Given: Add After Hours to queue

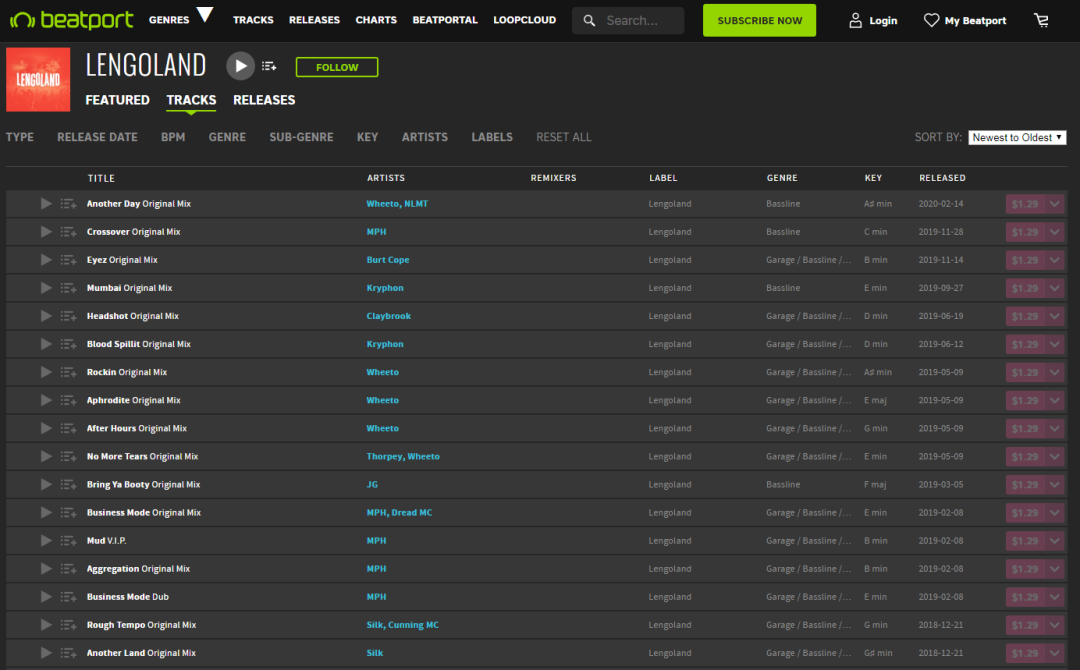Looking at the screenshot, I should 68,428.
